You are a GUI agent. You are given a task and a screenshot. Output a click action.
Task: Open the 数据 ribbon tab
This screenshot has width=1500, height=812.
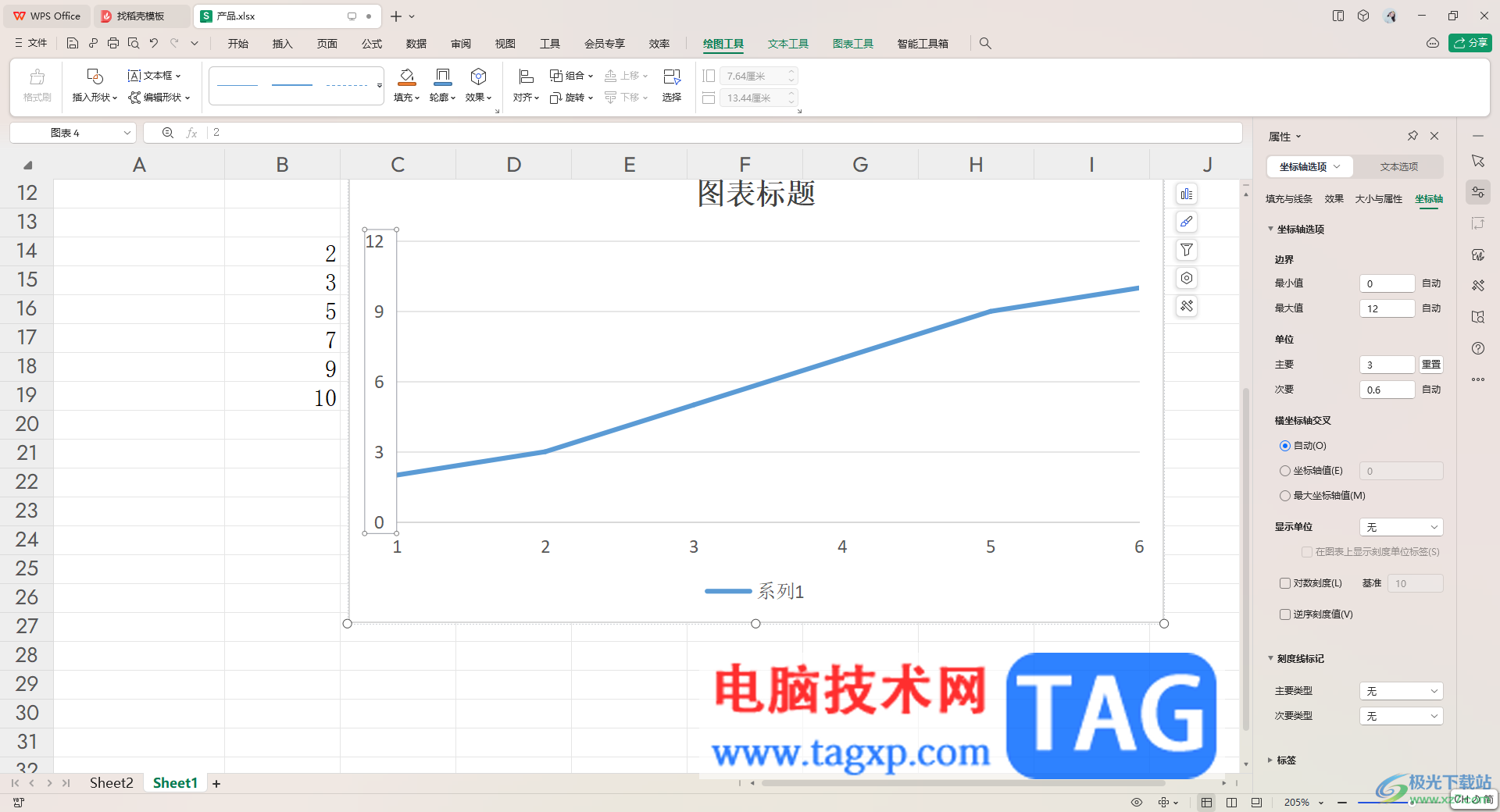tap(416, 44)
